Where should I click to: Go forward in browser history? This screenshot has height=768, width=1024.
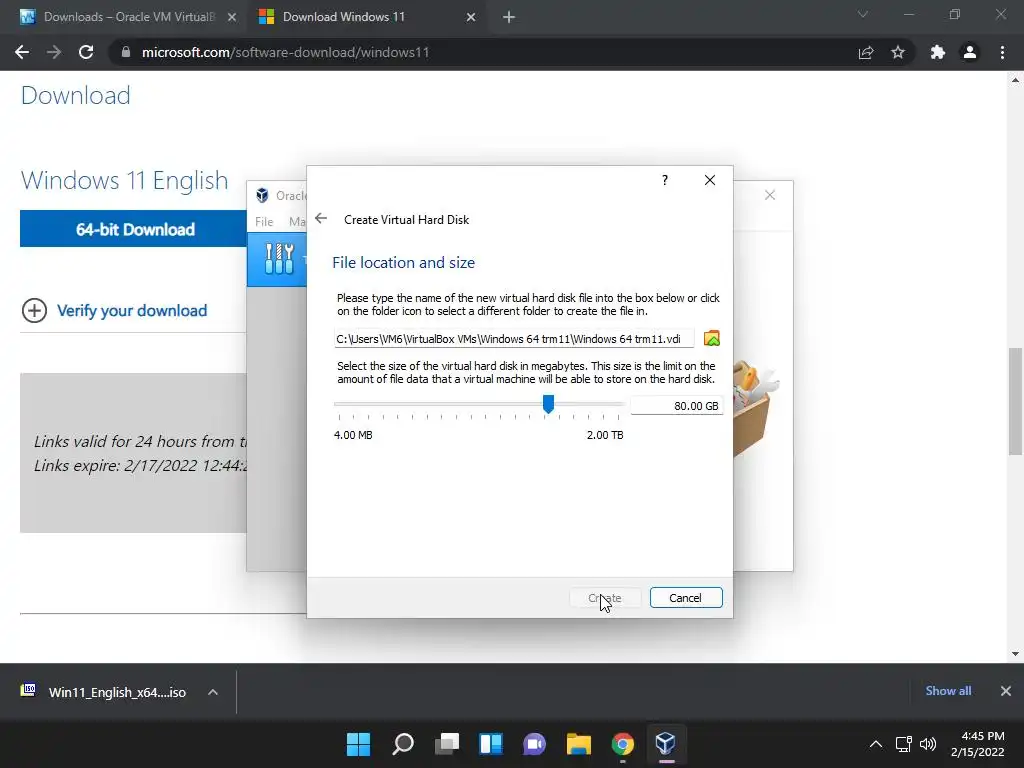(54, 52)
